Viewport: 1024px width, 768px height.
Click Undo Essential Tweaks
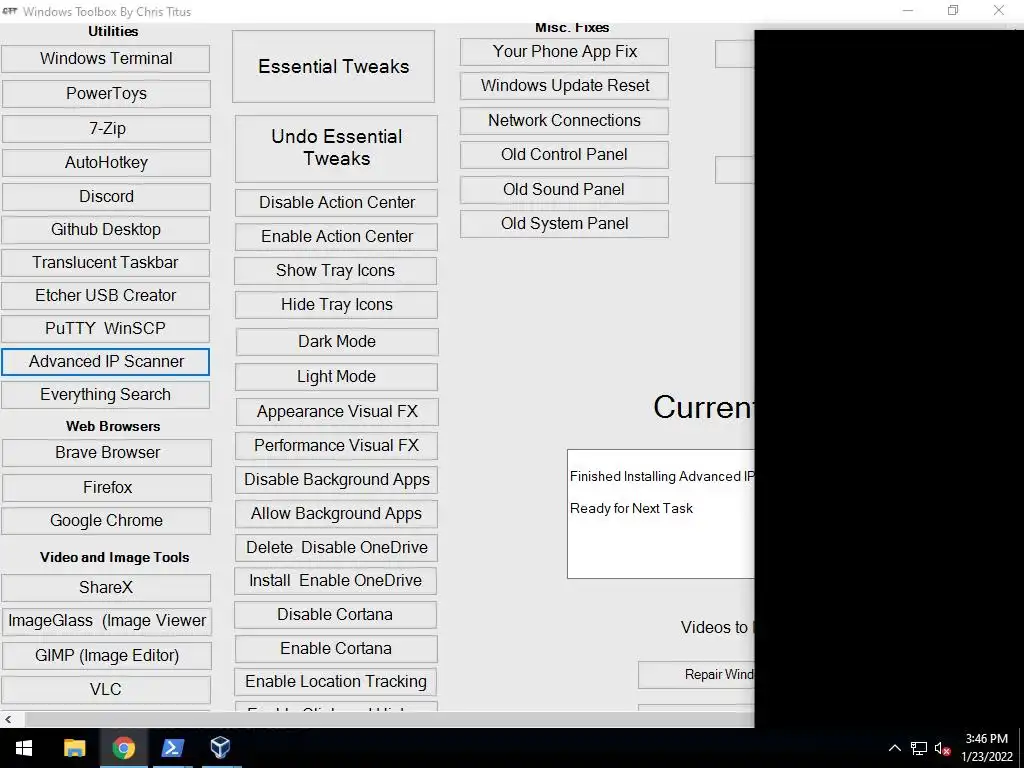[336, 148]
